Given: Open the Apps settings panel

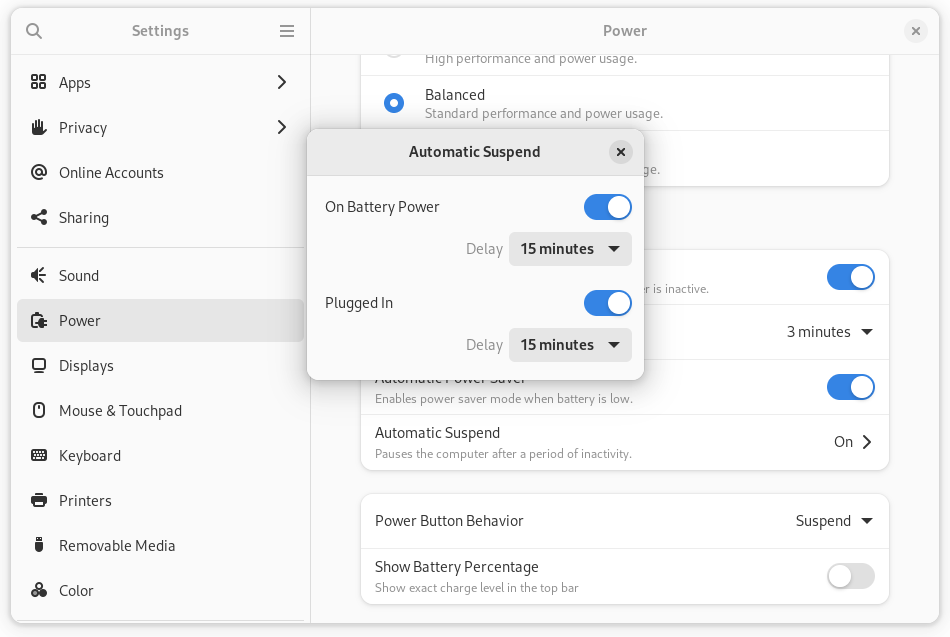Looking at the screenshot, I should click(x=161, y=82).
